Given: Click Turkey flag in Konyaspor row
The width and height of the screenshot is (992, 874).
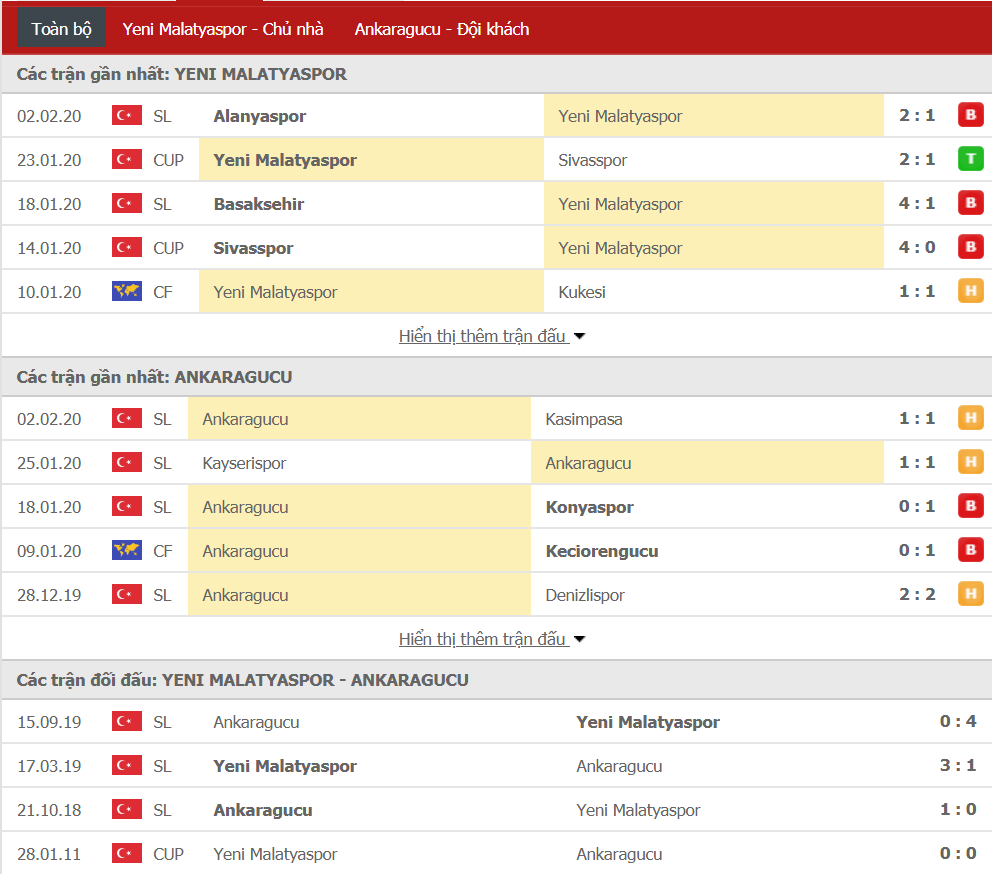Looking at the screenshot, I should pyautogui.click(x=127, y=506).
